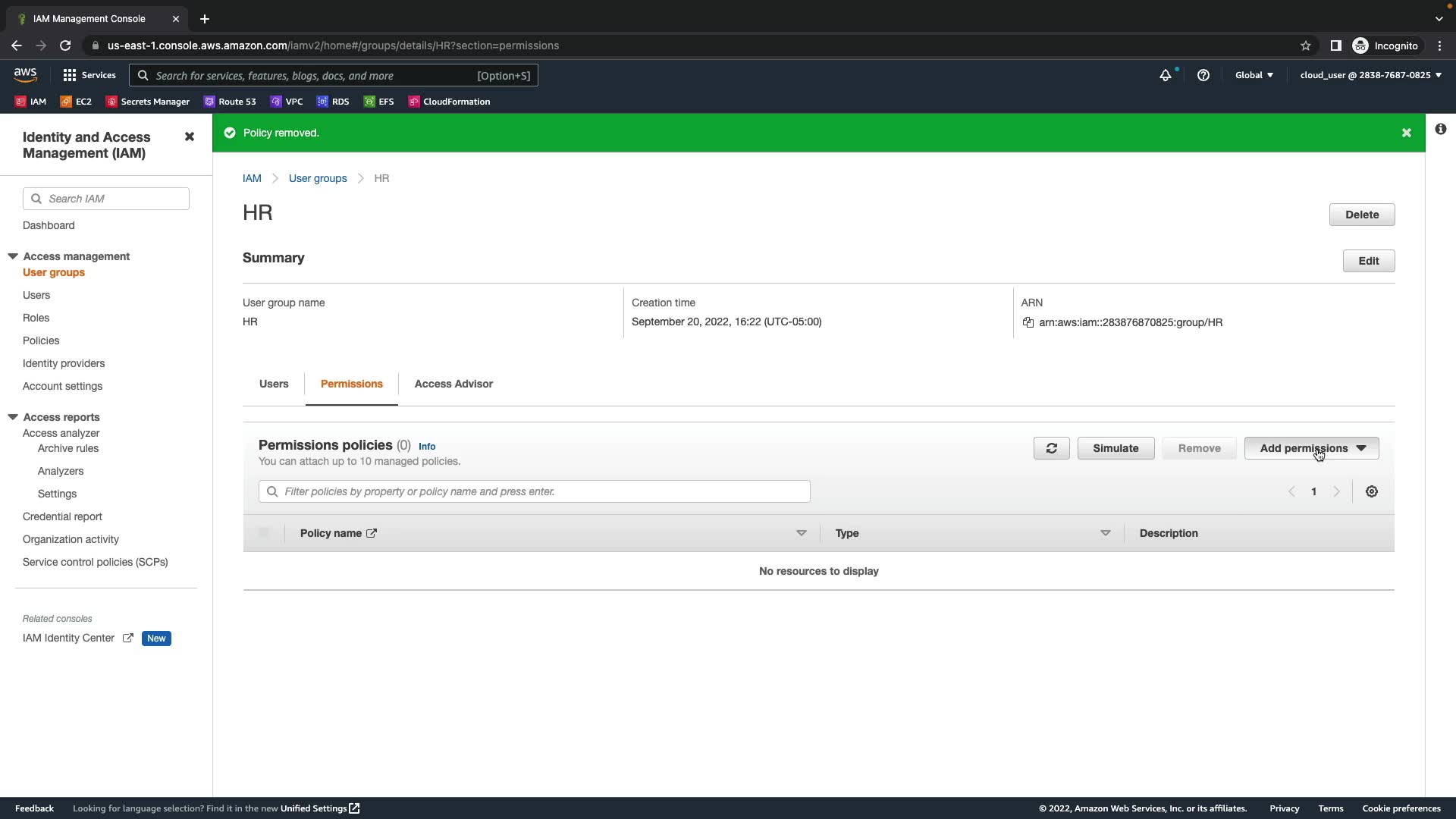This screenshot has width=1456, height=819.
Task: Click the filter policies search field
Action: pos(534,491)
